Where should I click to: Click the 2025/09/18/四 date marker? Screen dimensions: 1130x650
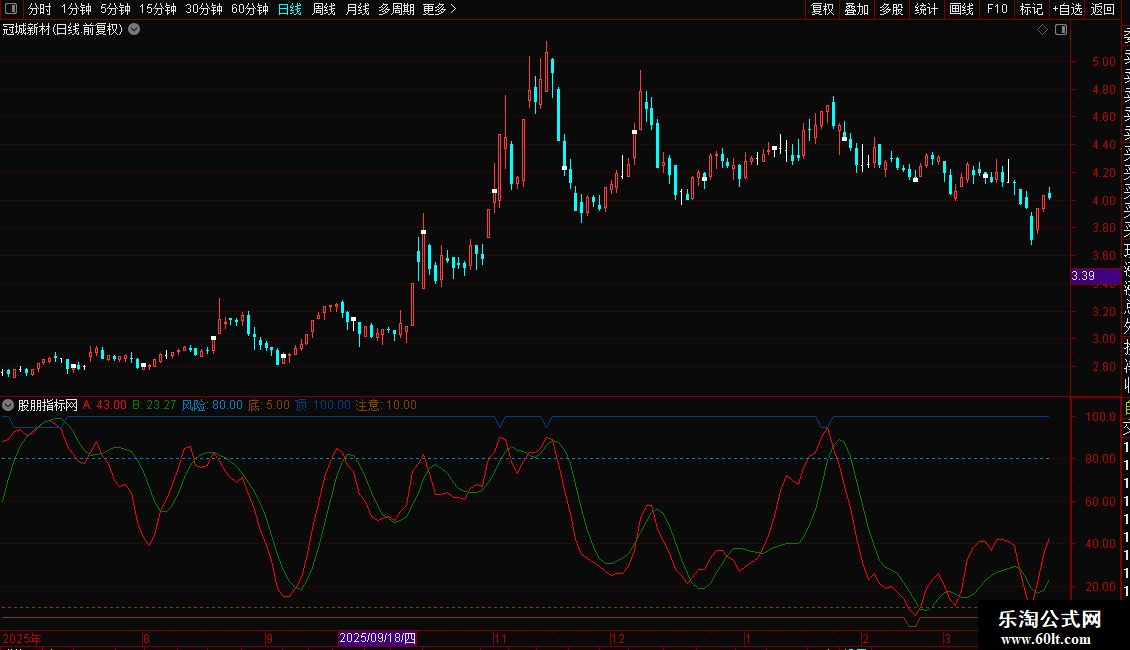coord(378,638)
